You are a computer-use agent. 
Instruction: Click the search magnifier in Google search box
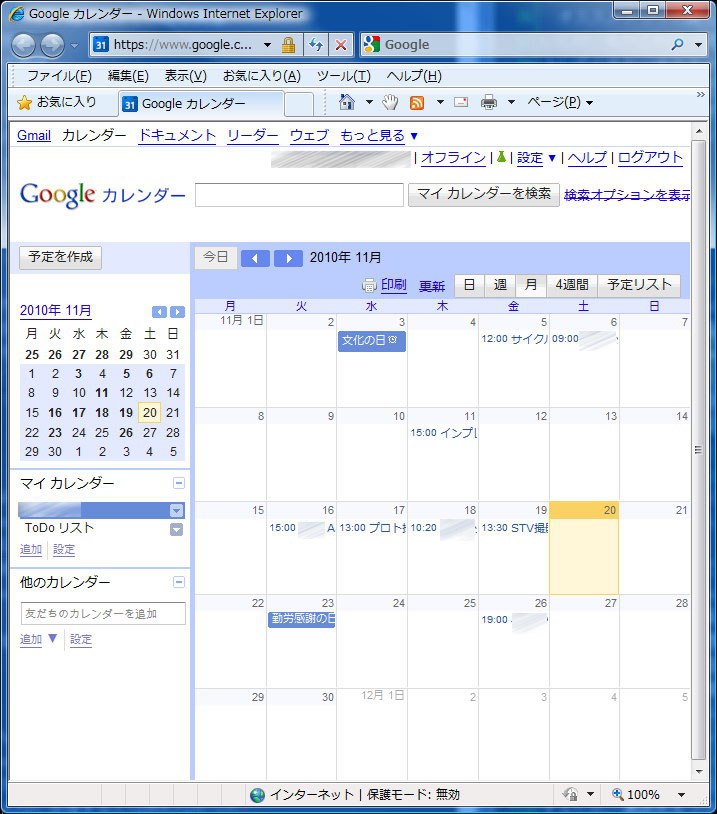[x=678, y=45]
